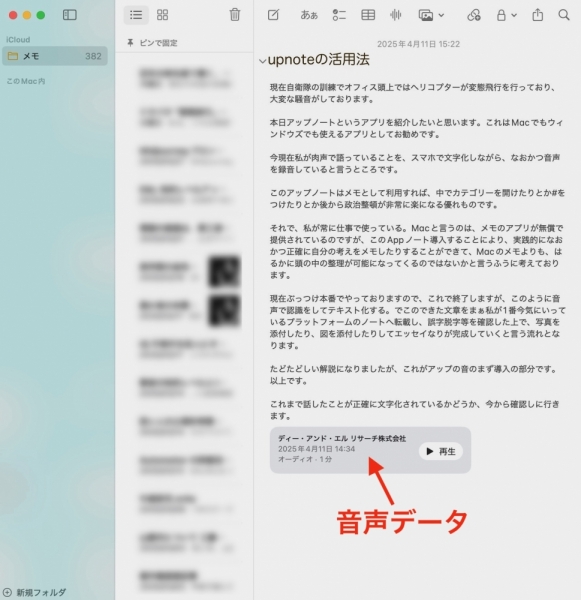Image resolution: width=581 pixels, height=600 pixels.
Task: Open note search
Action: coord(564,15)
